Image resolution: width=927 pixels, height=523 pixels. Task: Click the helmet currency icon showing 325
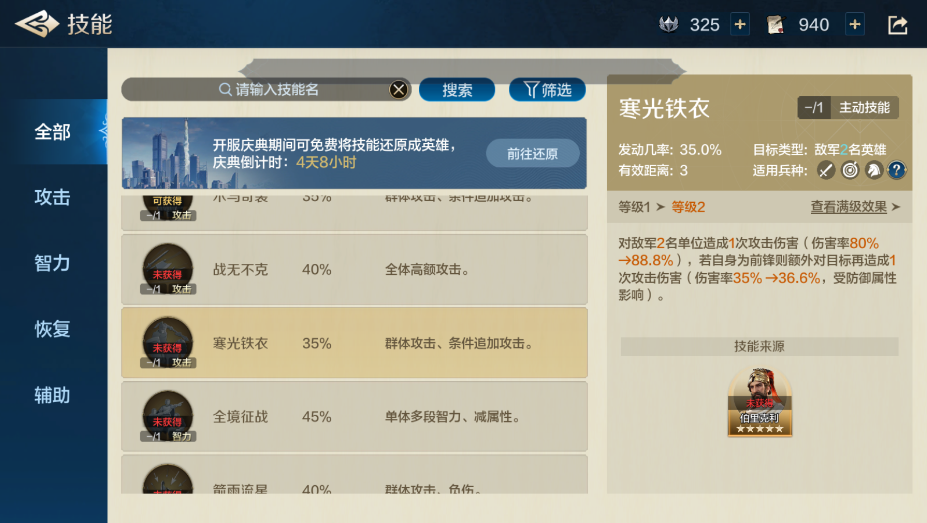(669, 25)
